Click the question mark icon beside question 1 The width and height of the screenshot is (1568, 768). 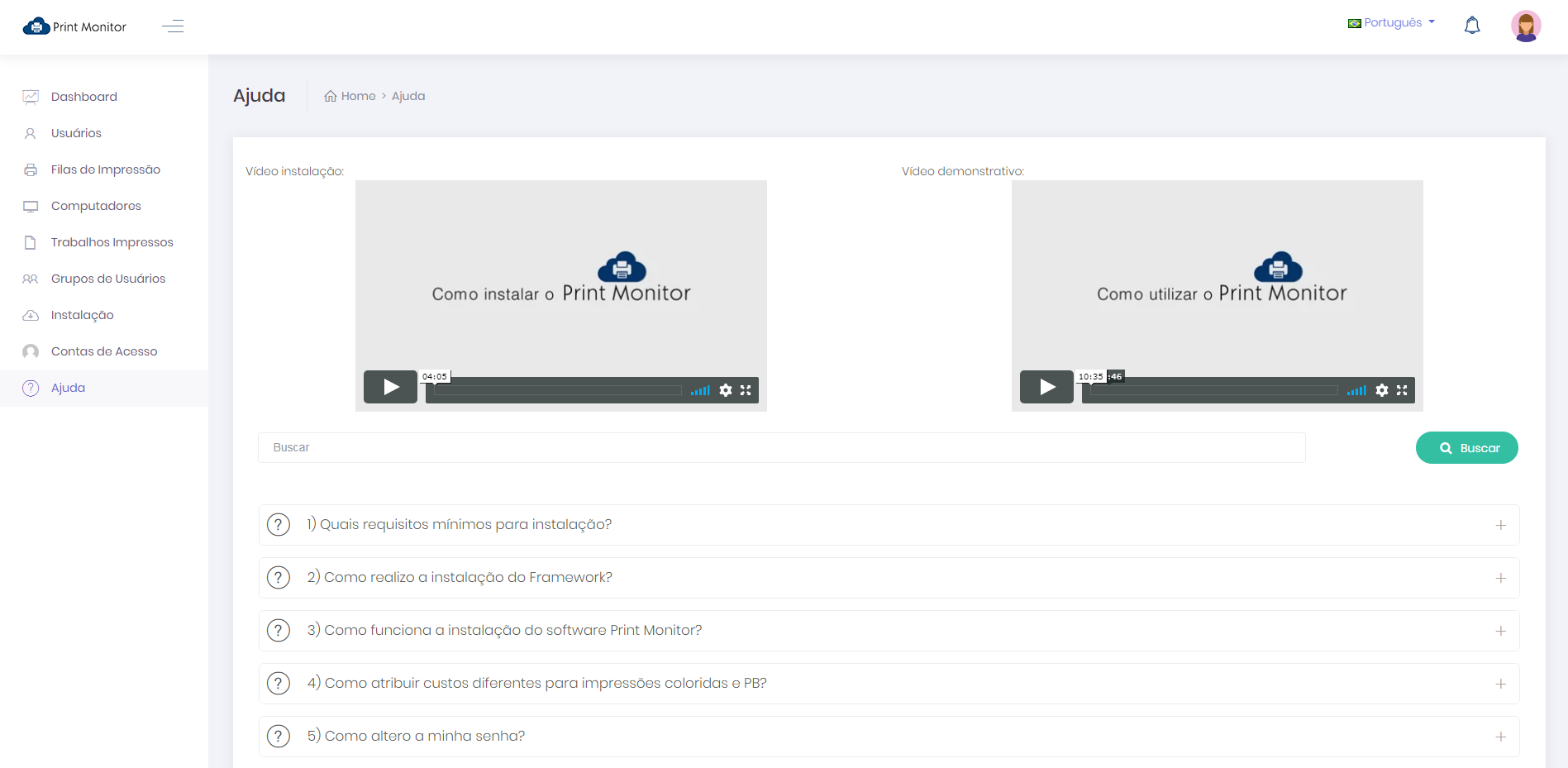[279, 524]
